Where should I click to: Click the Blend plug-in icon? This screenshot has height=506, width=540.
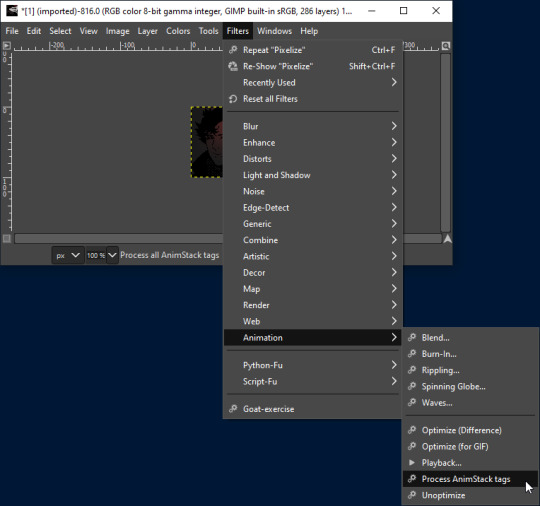click(x=412, y=337)
